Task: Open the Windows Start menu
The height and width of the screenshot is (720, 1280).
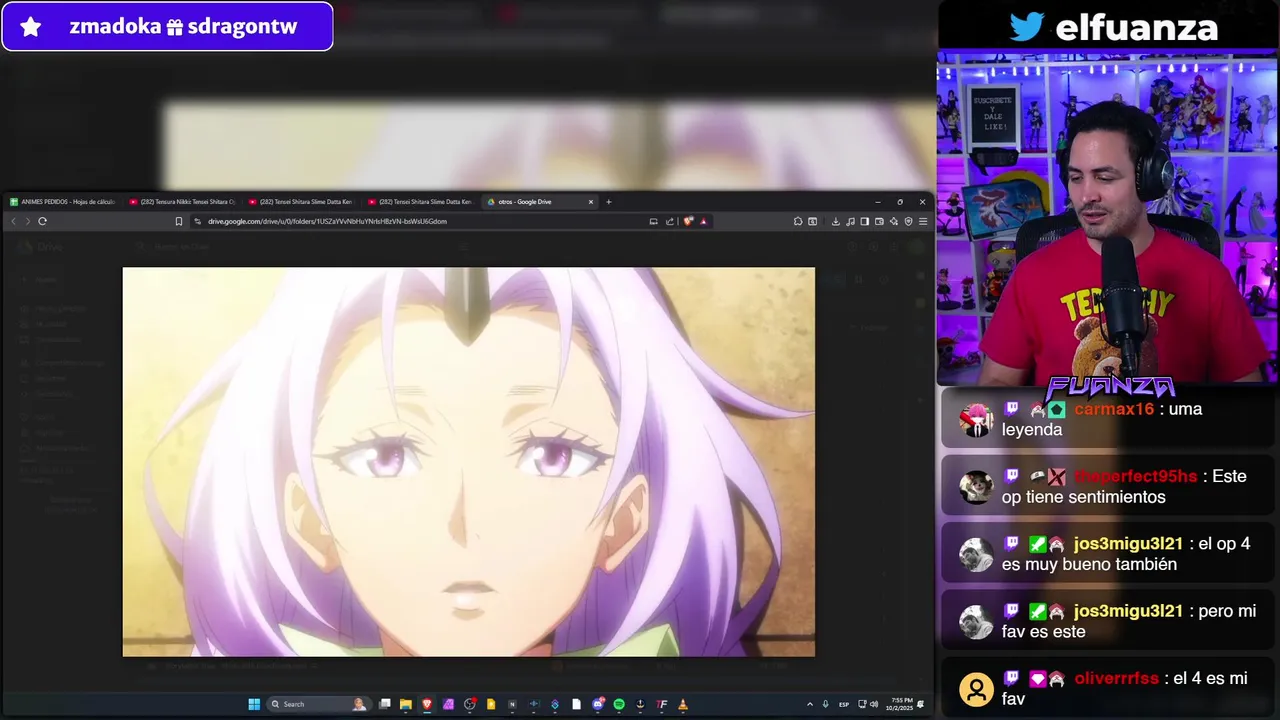Action: 254,704
